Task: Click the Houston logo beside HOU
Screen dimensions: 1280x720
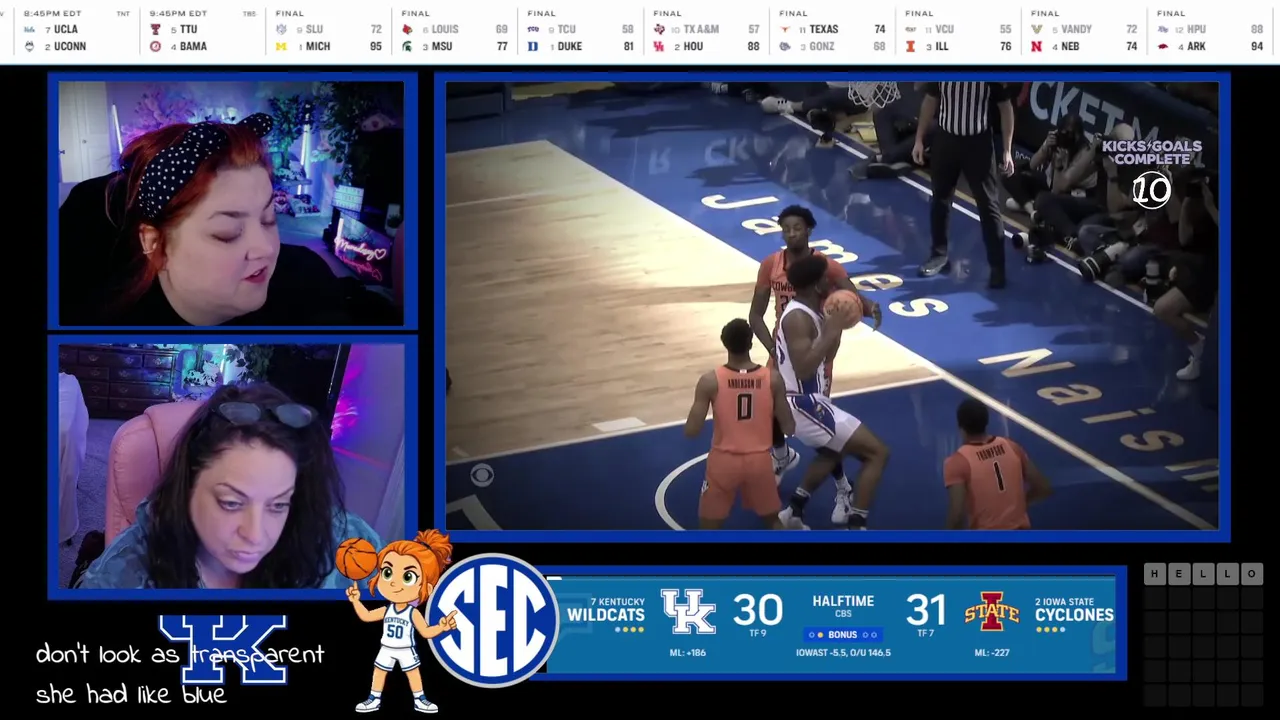Action: tap(659, 46)
